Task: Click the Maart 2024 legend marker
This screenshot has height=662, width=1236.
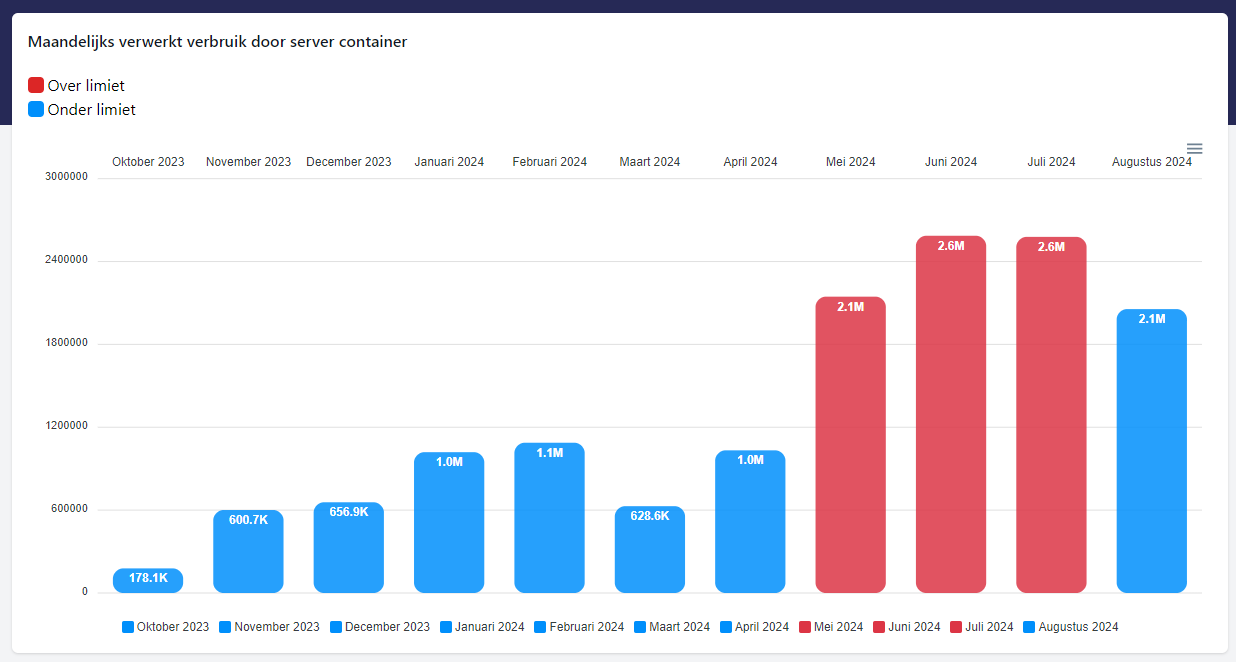Action: click(640, 627)
